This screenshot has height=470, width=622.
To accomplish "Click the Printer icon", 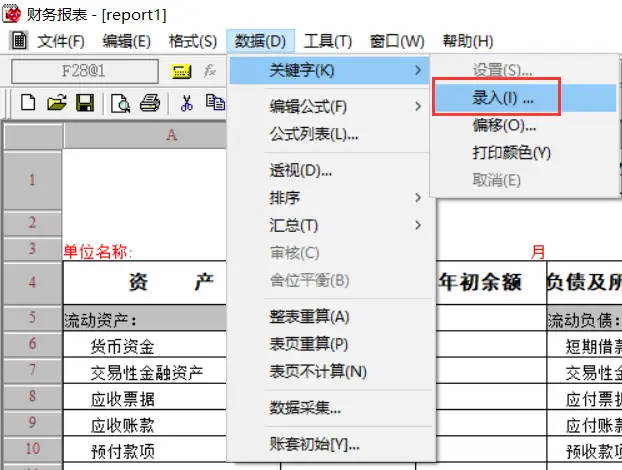I will (150, 103).
